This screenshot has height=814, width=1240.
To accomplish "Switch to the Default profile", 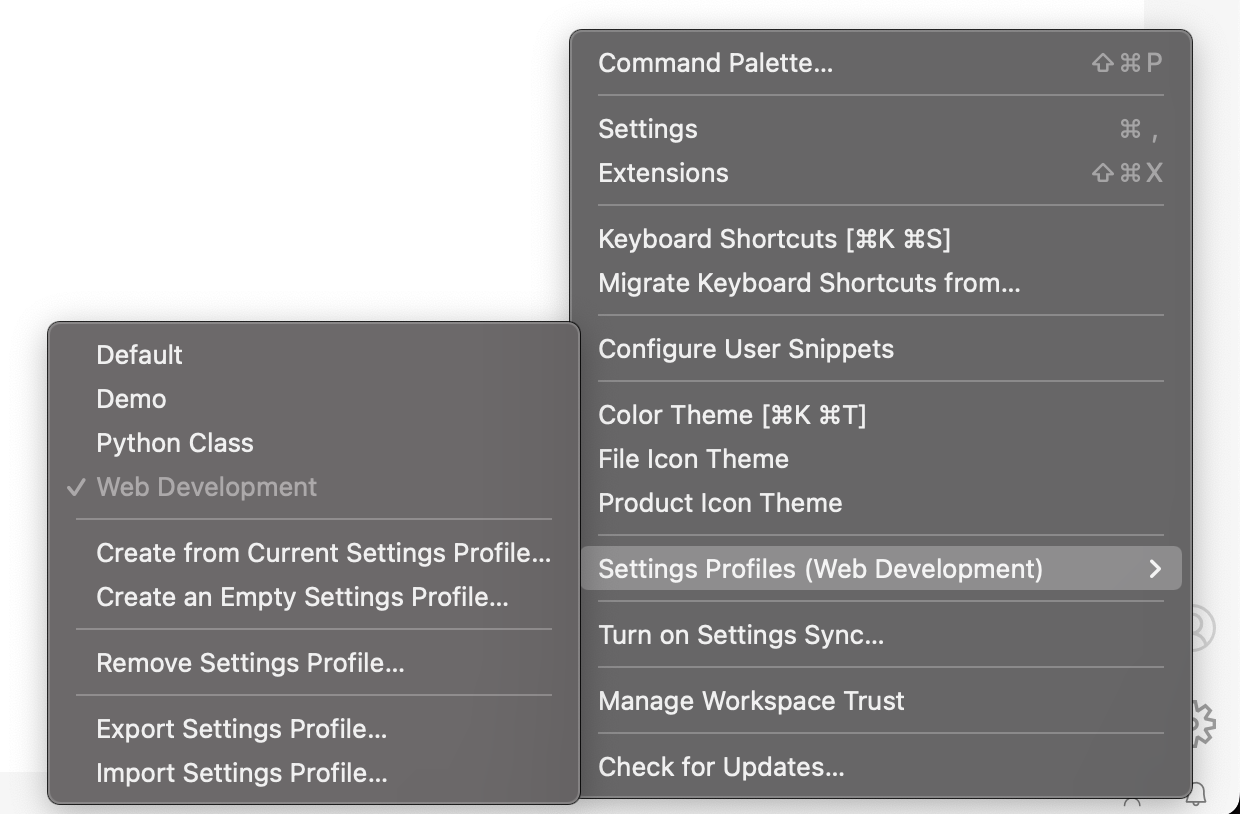I will point(139,354).
